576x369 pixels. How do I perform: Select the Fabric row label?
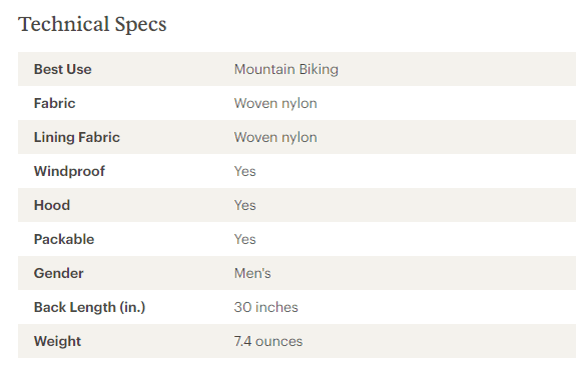pyautogui.click(x=54, y=103)
